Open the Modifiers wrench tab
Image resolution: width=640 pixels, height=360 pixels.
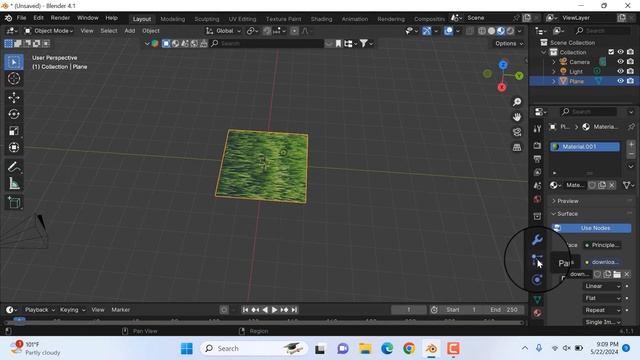click(537, 240)
